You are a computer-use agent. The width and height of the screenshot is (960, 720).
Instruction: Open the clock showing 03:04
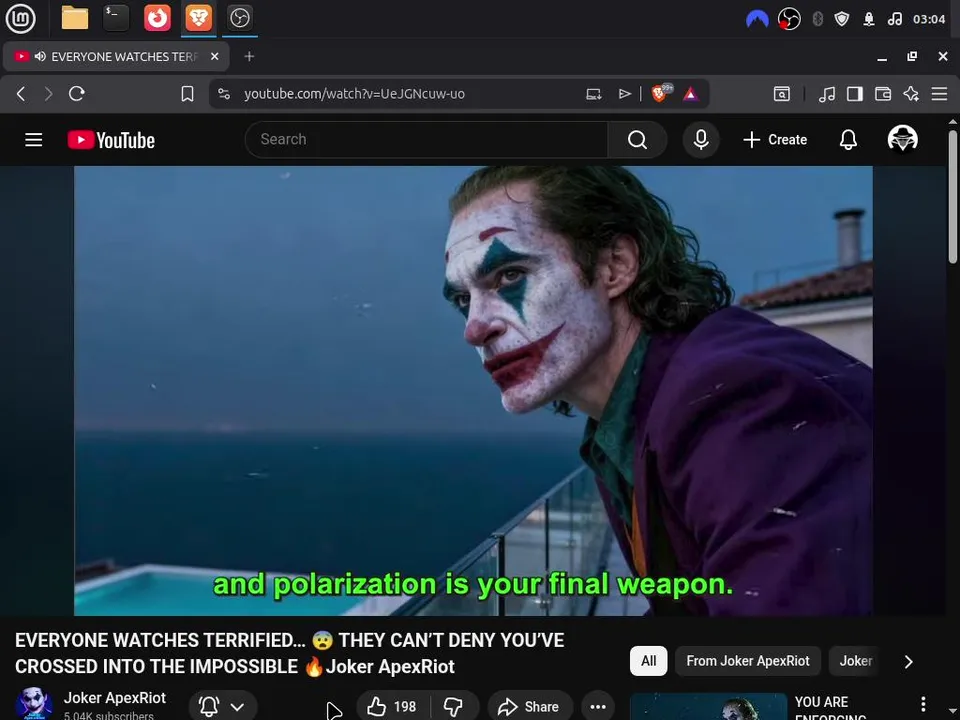point(929,20)
